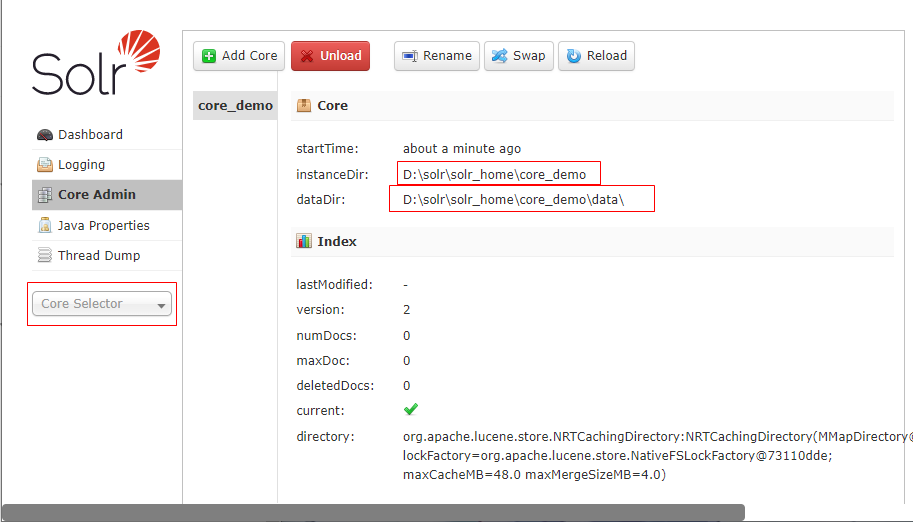Swap the core with another
This screenshot has width=913, height=522.
[519, 56]
